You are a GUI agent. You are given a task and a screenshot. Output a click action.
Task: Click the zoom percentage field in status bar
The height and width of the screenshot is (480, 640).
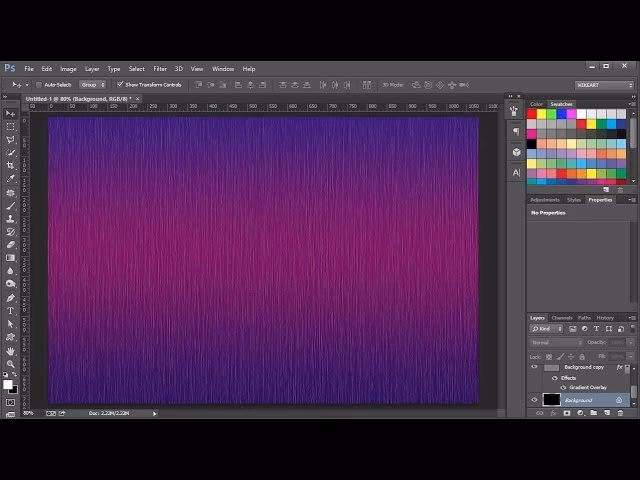[28, 413]
